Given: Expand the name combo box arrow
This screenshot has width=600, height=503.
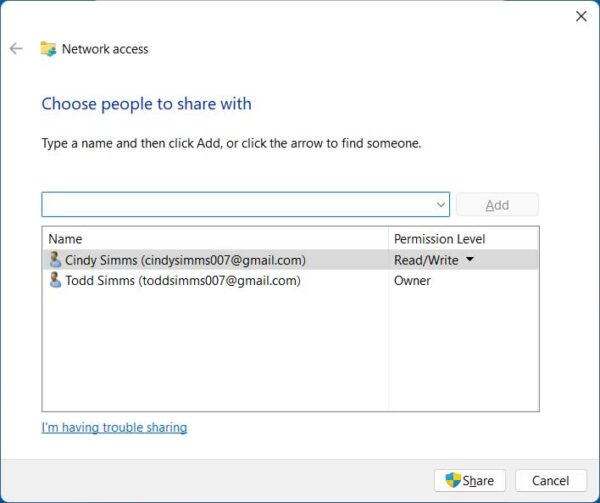Looking at the screenshot, I should pos(441,205).
